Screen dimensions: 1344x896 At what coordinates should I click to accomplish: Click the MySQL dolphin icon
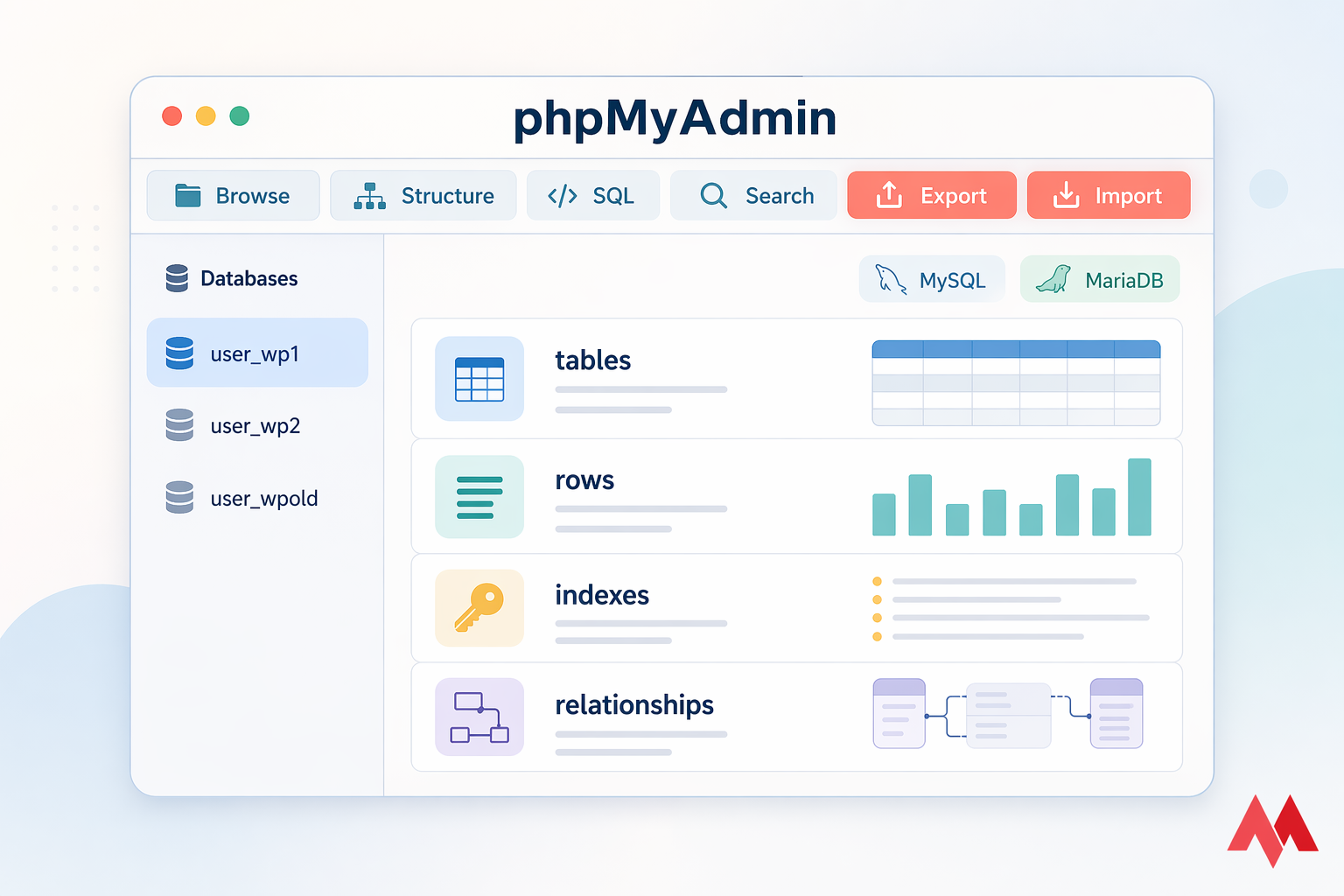click(891, 279)
